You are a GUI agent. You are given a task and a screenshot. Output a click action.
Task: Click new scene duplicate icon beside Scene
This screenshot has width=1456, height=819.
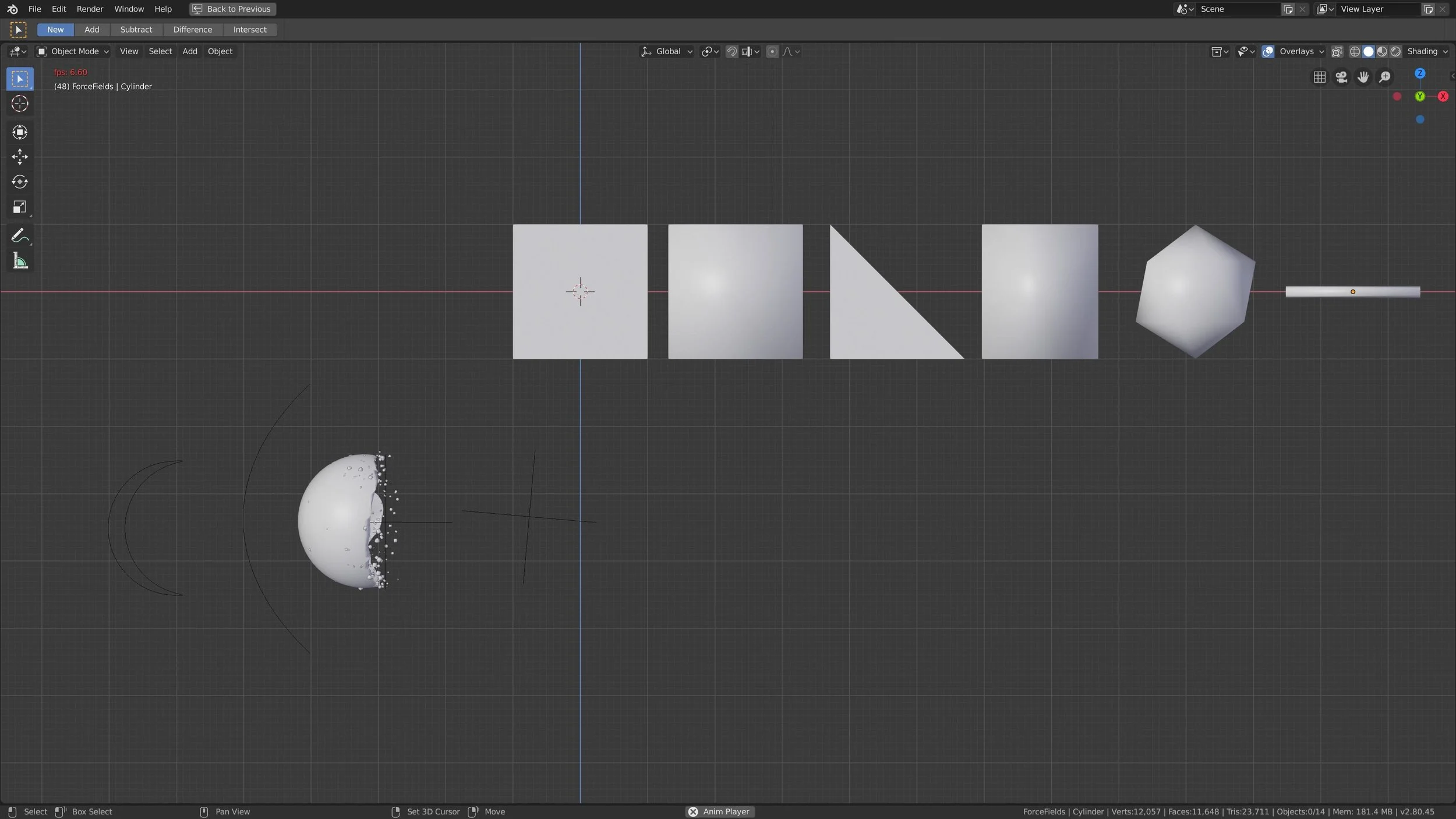1288,9
